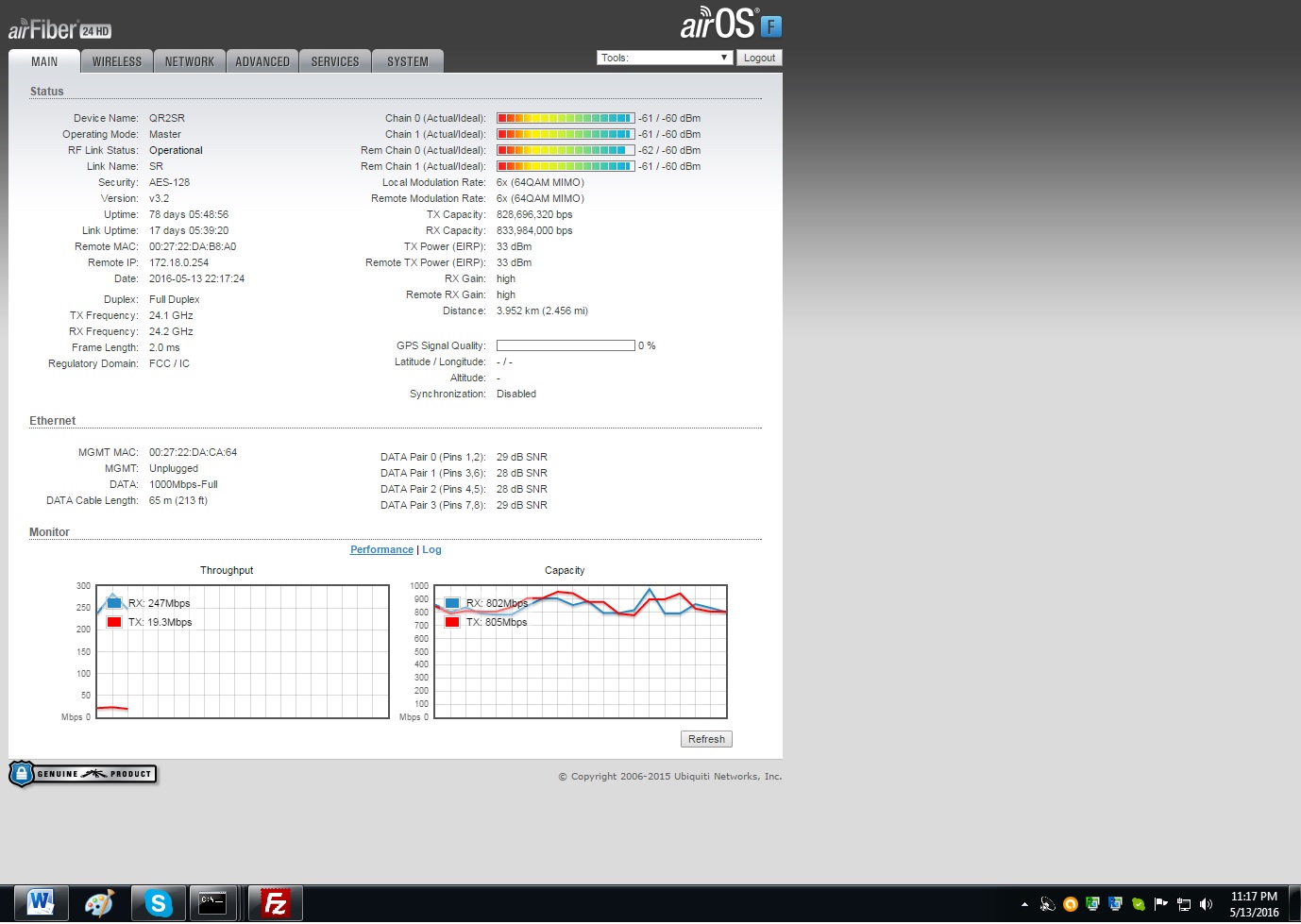Open Command Prompt from the taskbar

click(x=212, y=903)
